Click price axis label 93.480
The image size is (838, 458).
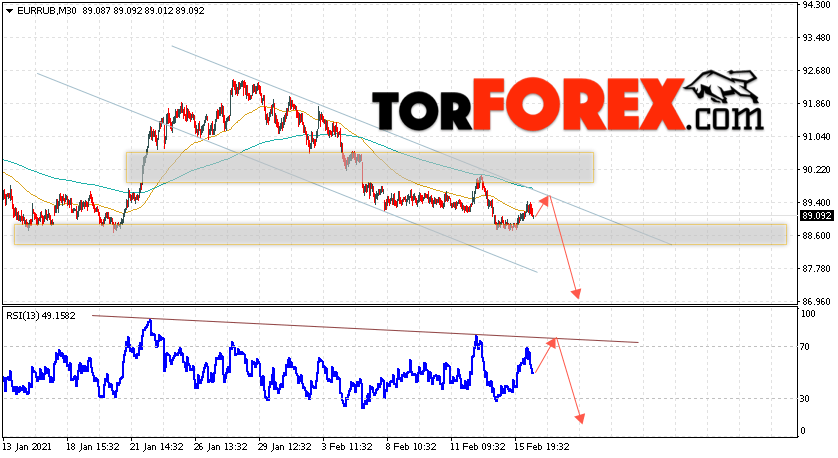[x=816, y=38]
